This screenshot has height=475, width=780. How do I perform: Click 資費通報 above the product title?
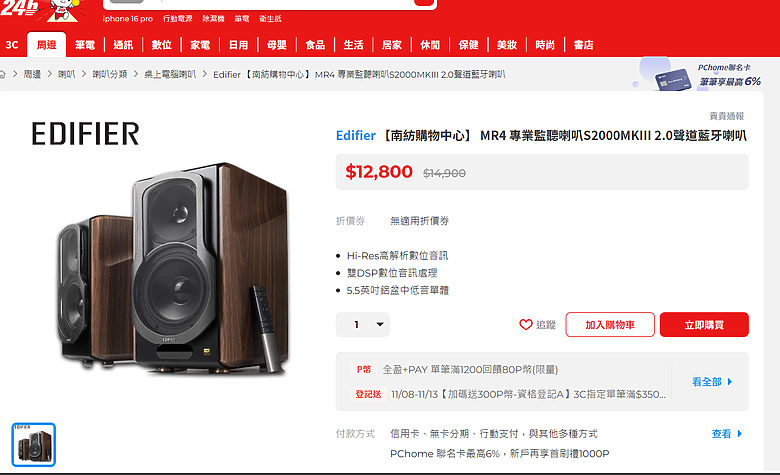[726, 116]
